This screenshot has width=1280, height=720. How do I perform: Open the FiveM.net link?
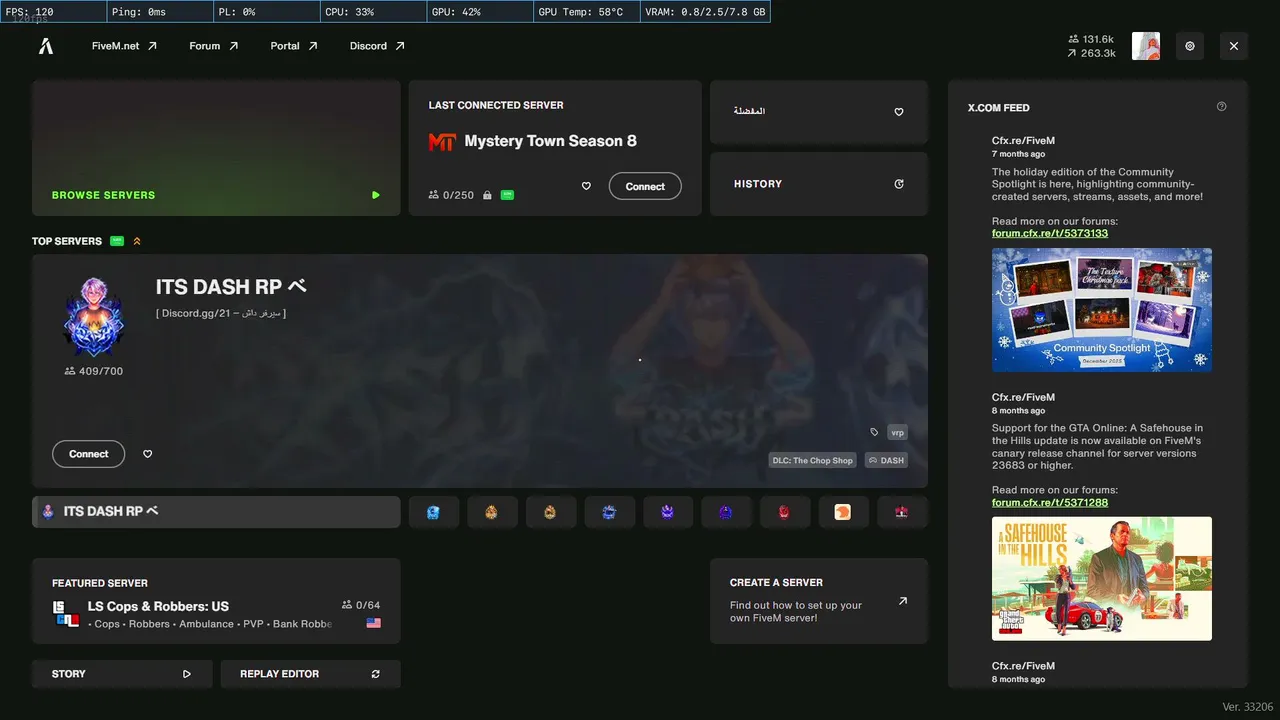pyautogui.click(x=125, y=46)
